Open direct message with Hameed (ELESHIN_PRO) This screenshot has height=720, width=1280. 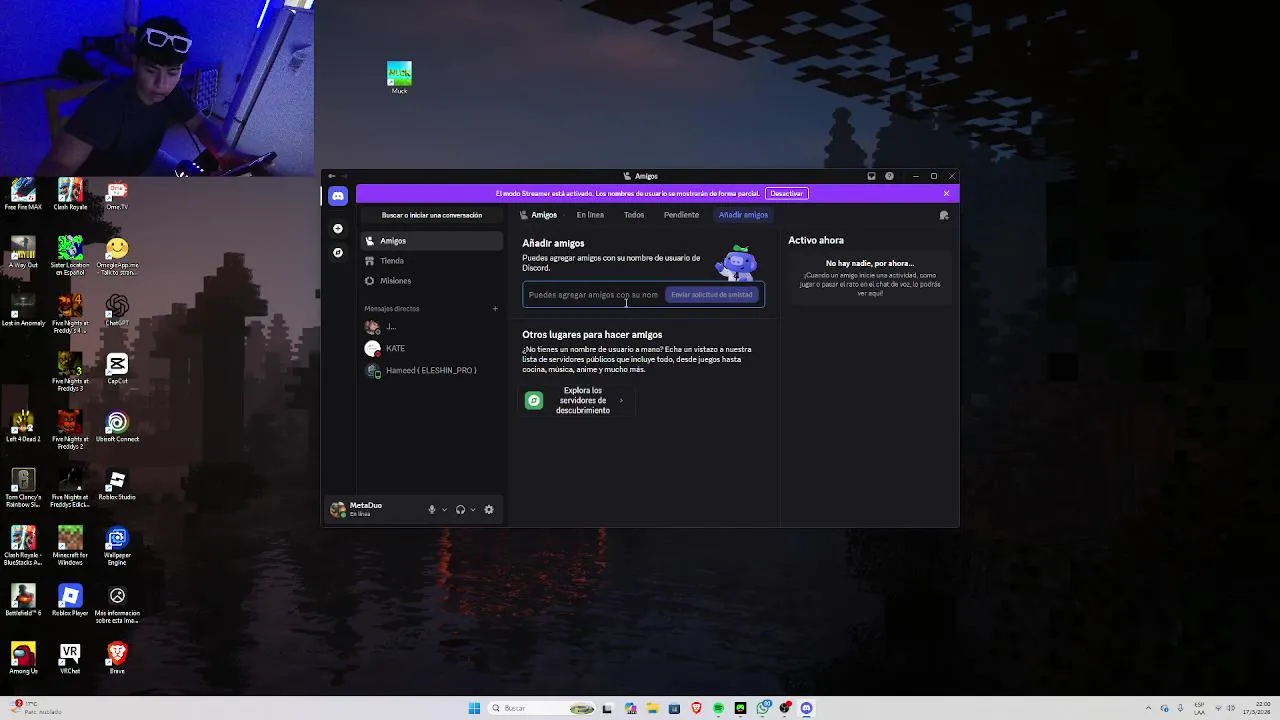pyautogui.click(x=432, y=370)
